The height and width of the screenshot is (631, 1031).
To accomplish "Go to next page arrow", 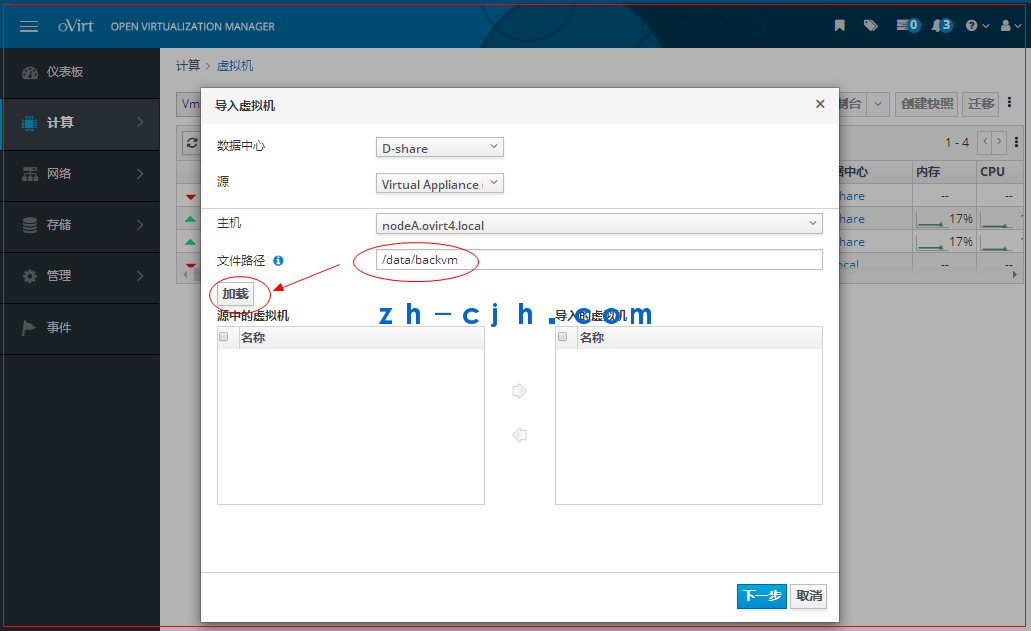I will pyautogui.click(x=999, y=142).
